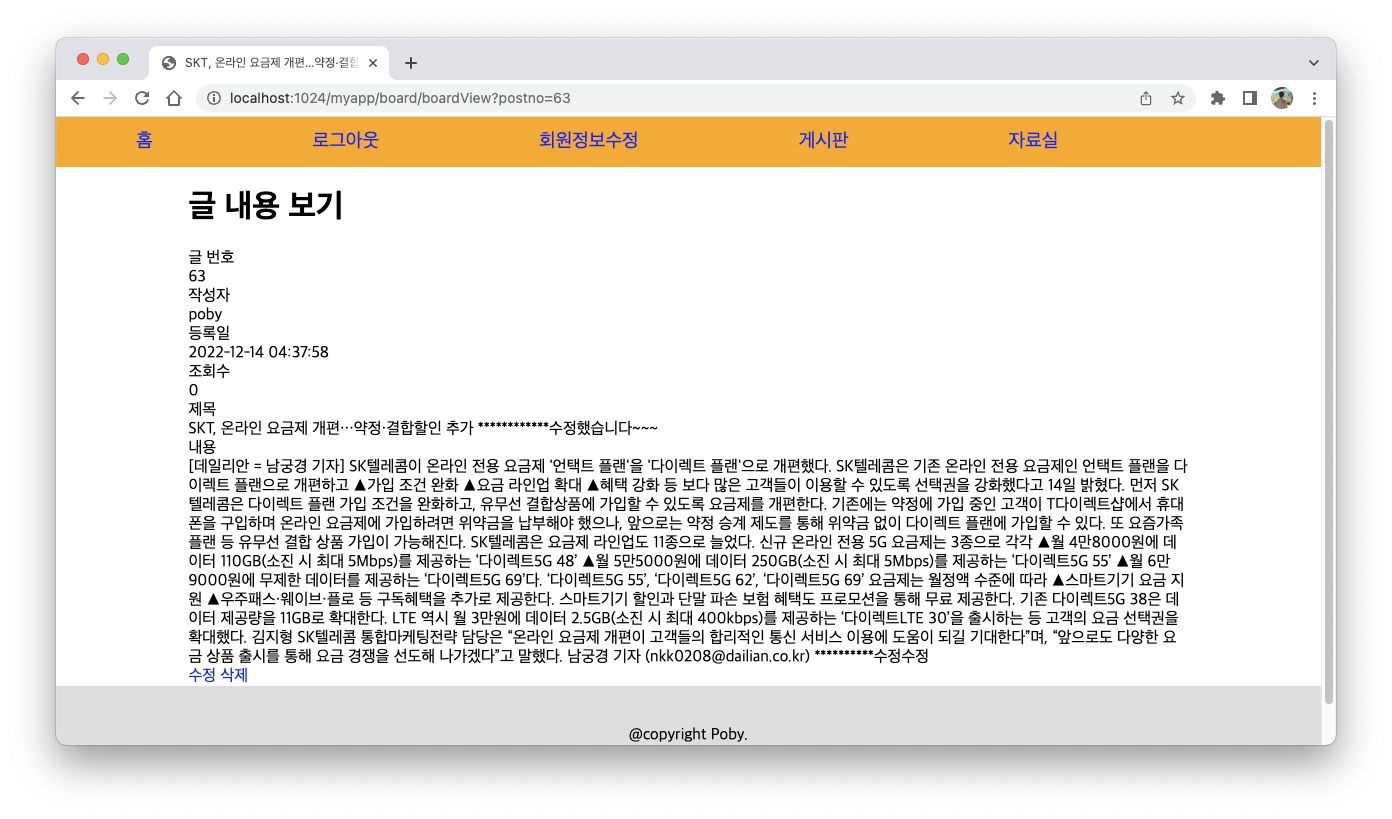Viewport: 1392px width, 819px height.
Task: Click the post title starting with SKT, 온라인 요금제
Action: tap(423, 428)
